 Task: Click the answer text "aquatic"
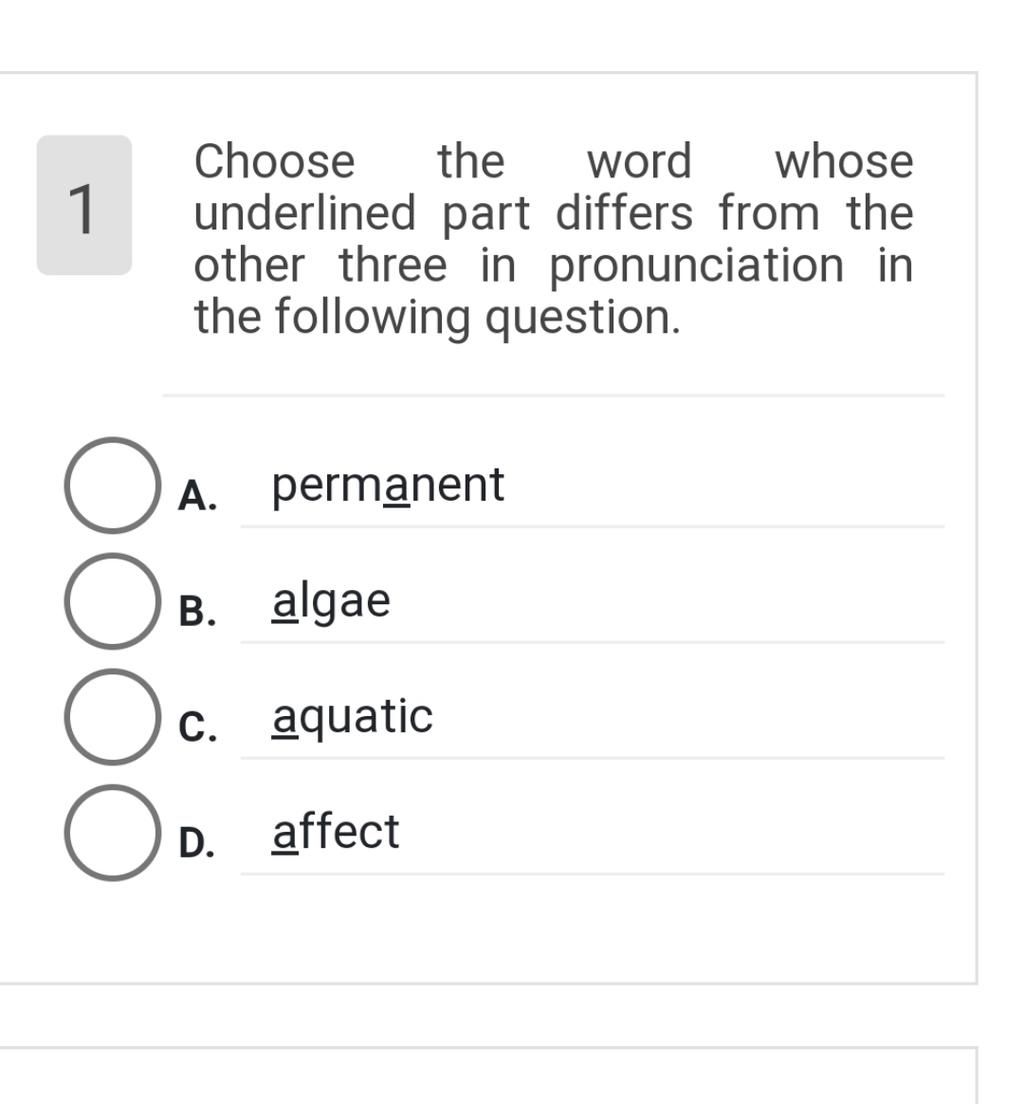coord(352,719)
